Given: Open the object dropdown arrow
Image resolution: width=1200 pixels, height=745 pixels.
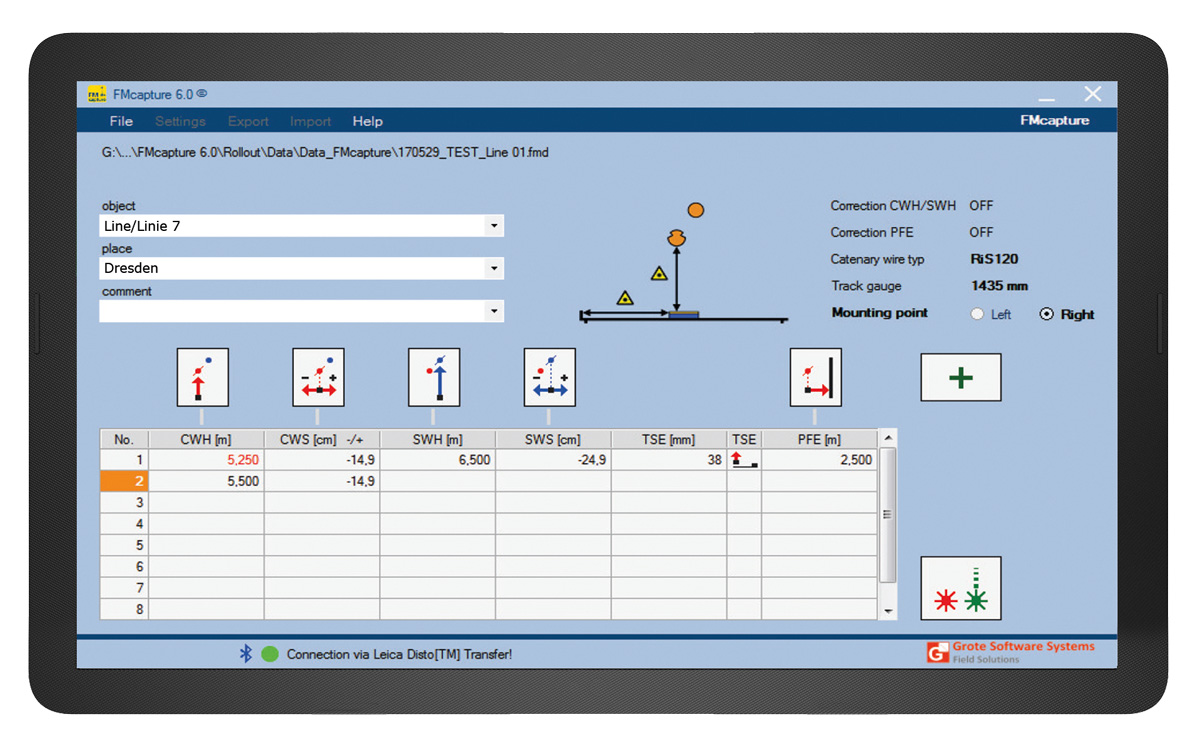Looking at the screenshot, I should (494, 226).
